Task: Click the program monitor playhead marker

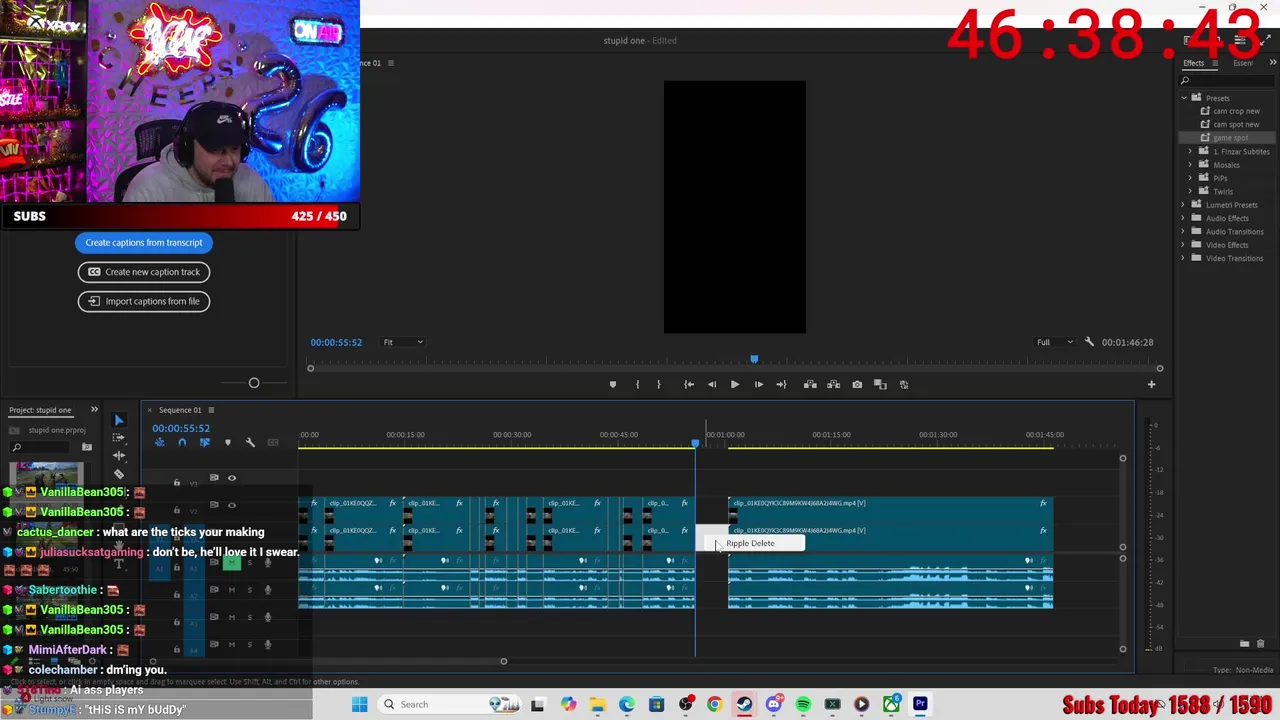Action: pyautogui.click(x=754, y=359)
